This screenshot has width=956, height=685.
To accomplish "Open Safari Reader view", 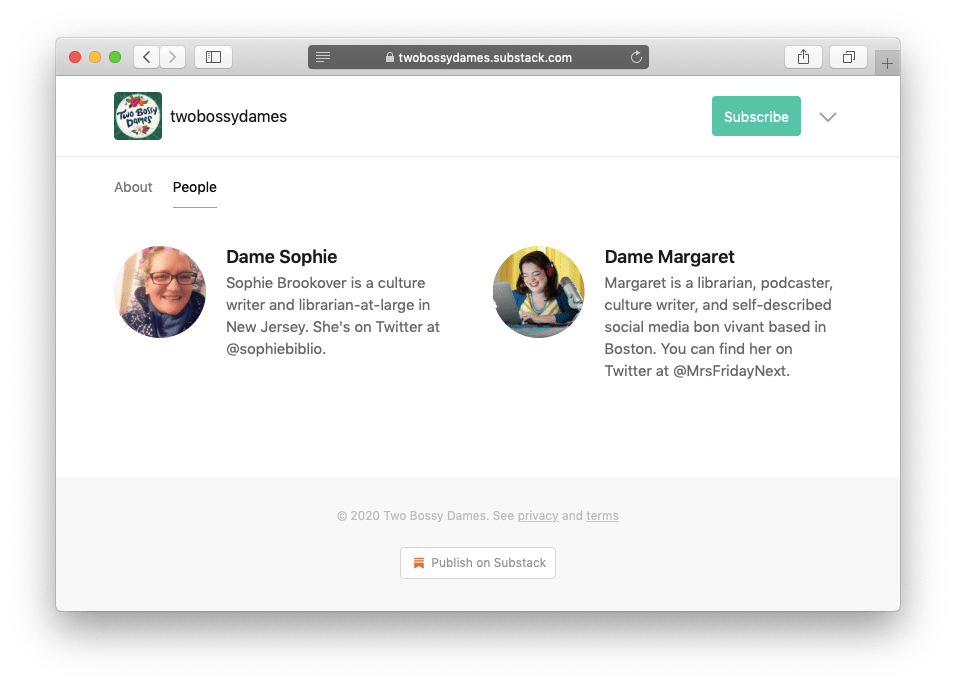I will tap(322, 57).
